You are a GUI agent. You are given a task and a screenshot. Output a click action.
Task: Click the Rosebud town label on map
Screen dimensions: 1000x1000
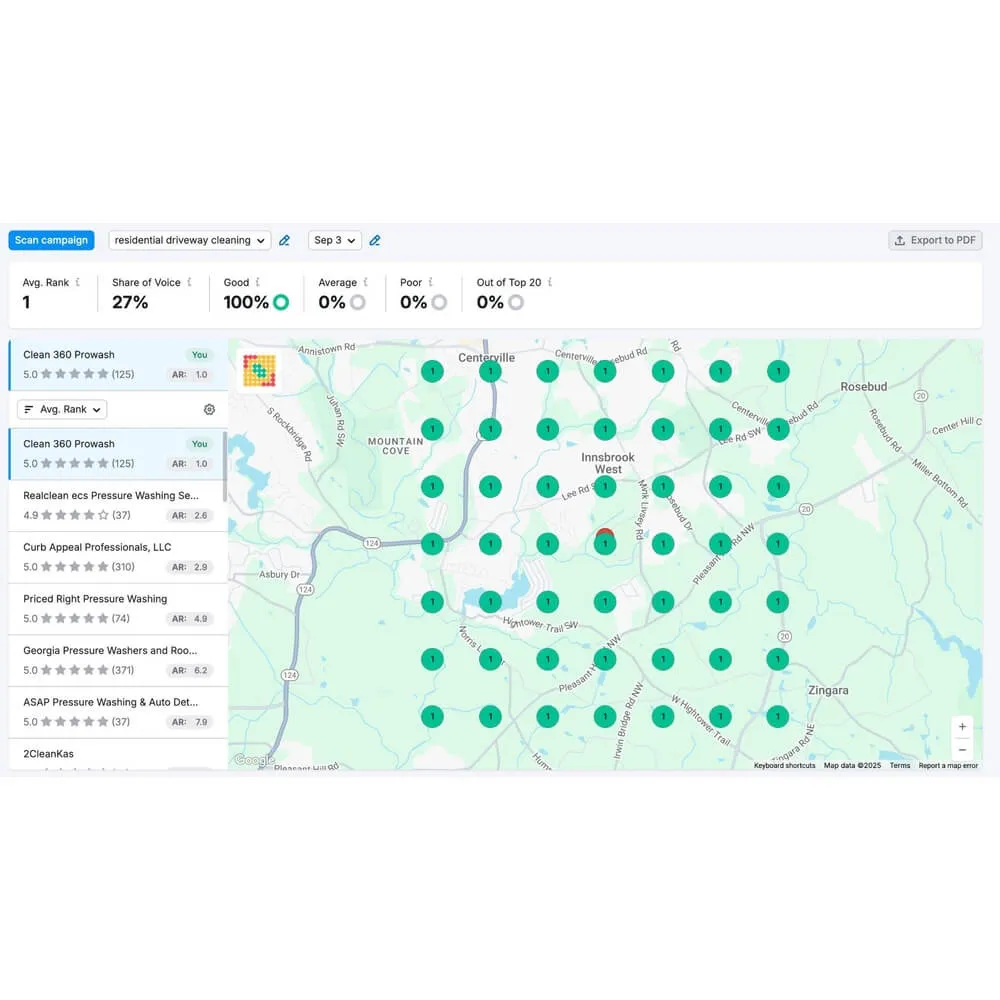[x=864, y=386]
